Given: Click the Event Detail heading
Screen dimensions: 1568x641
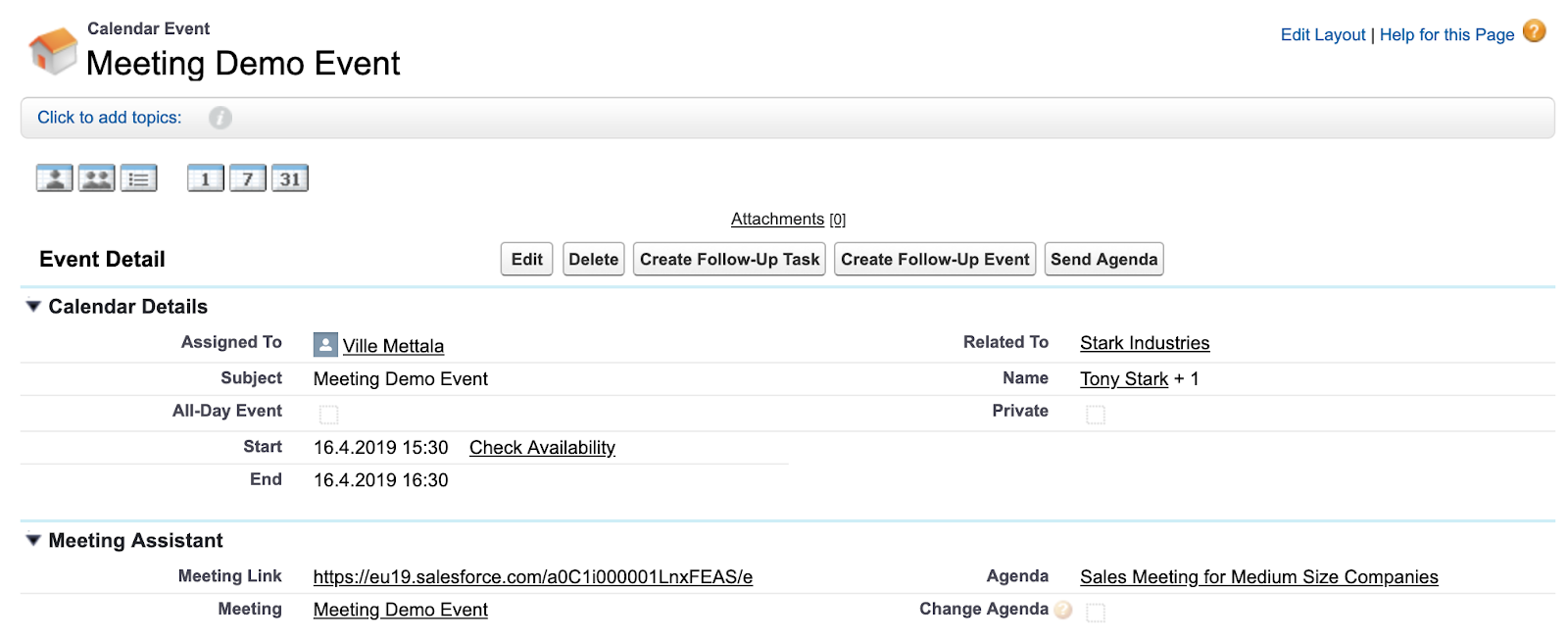Looking at the screenshot, I should 102,259.
